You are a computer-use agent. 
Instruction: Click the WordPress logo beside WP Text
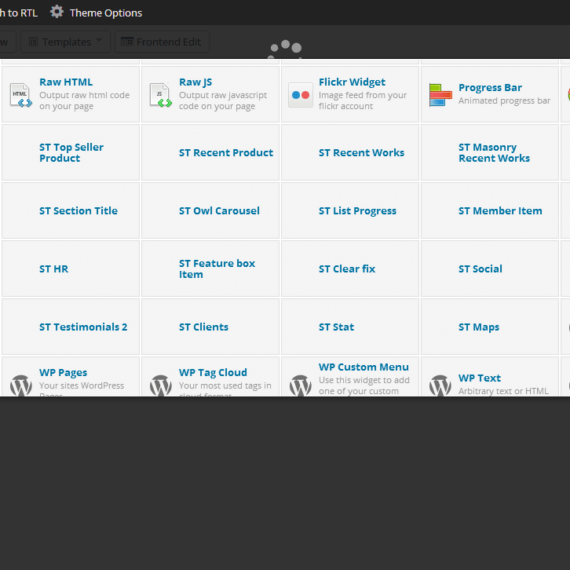tap(440, 385)
